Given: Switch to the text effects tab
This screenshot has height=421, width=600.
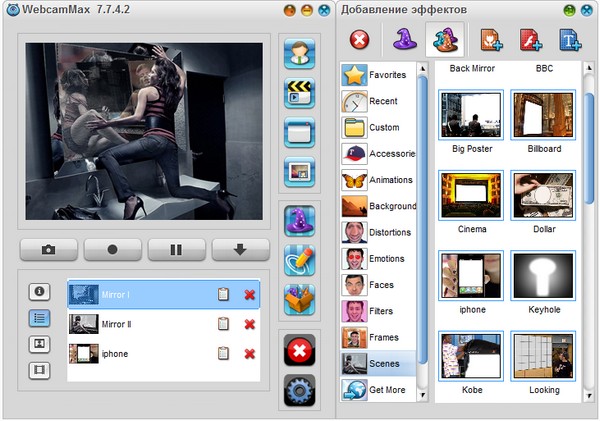Looking at the screenshot, I should 570,40.
